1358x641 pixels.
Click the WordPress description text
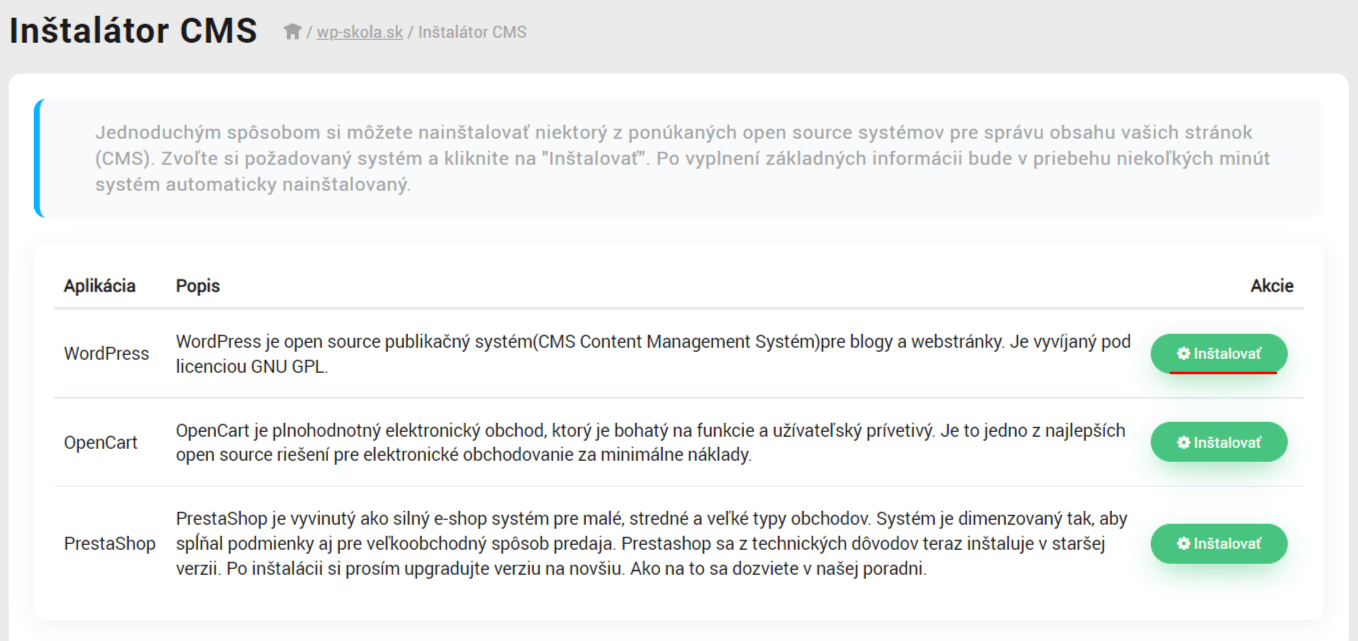coord(653,354)
